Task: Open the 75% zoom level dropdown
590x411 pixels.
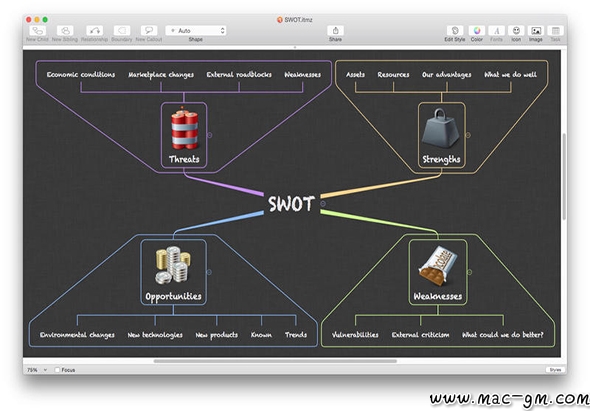Action: pyautogui.click(x=36, y=370)
